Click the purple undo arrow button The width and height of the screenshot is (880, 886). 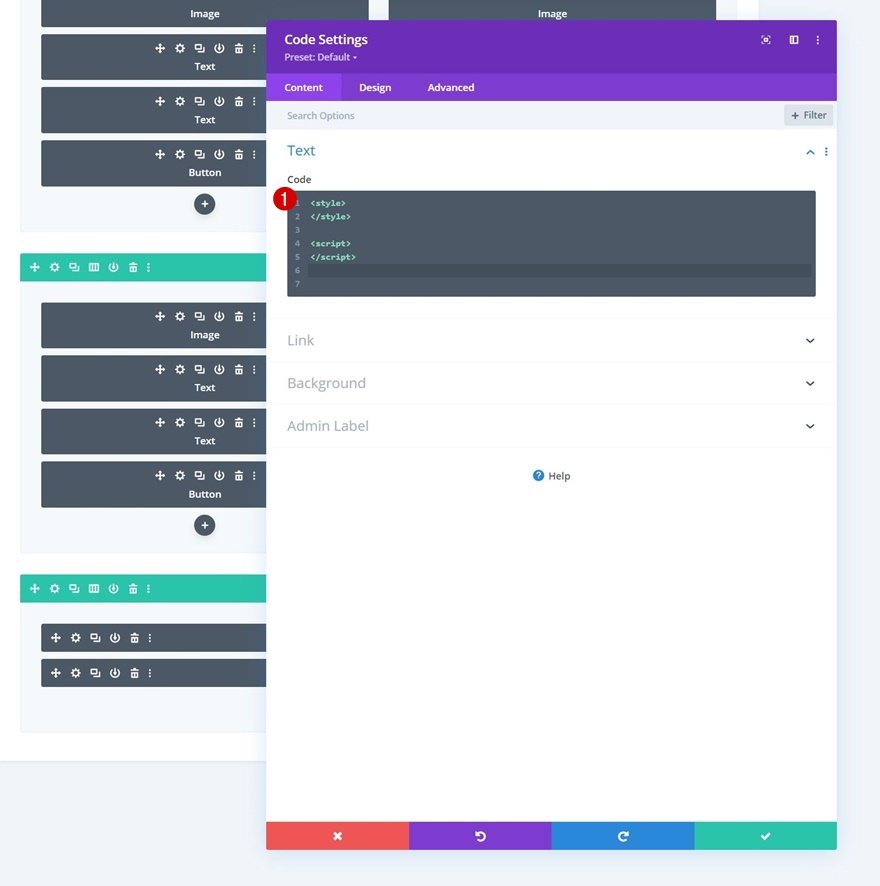pos(480,836)
